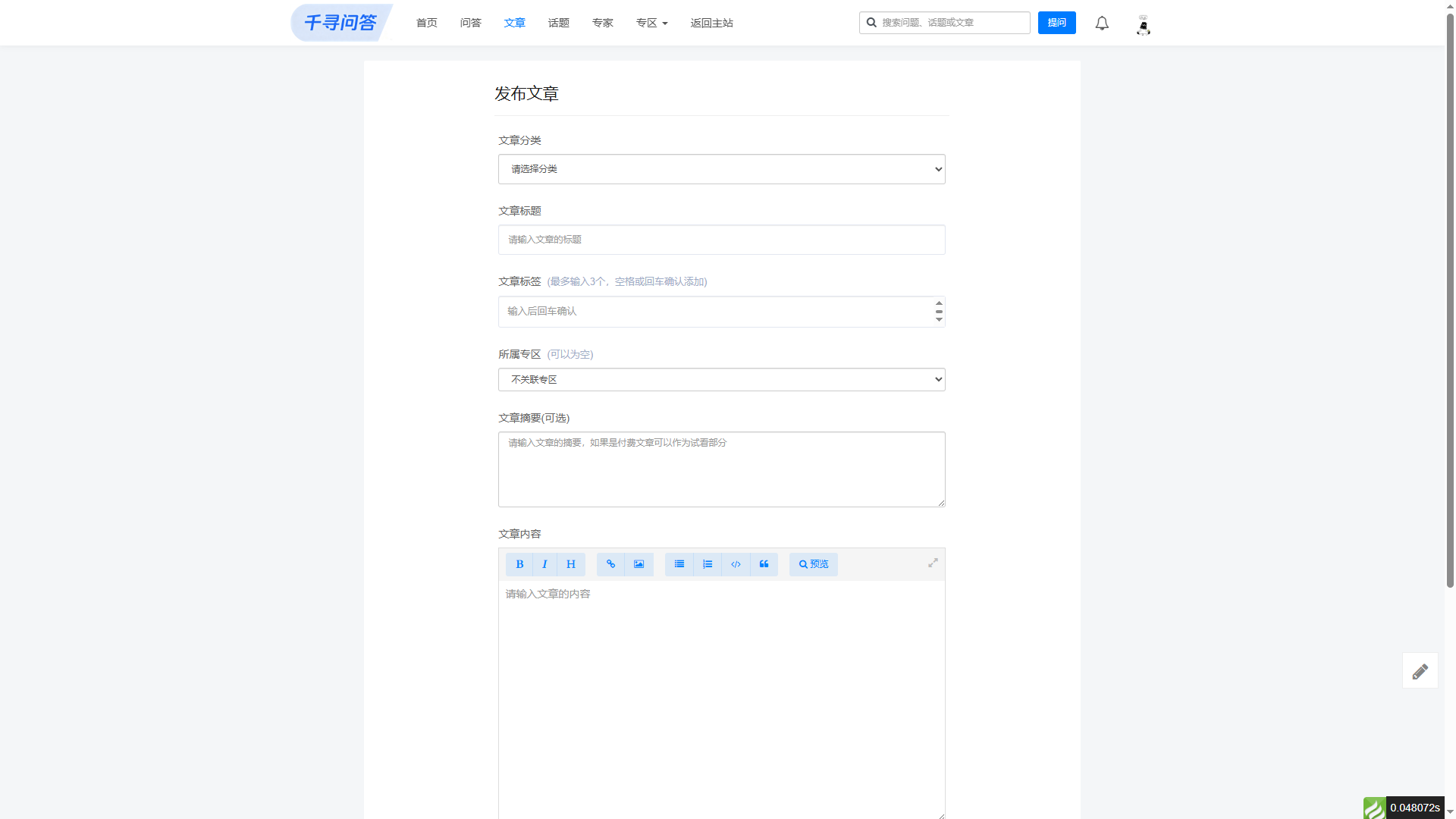Focus the 文章摘要 summary textarea
The image size is (1456, 819).
pos(722,469)
